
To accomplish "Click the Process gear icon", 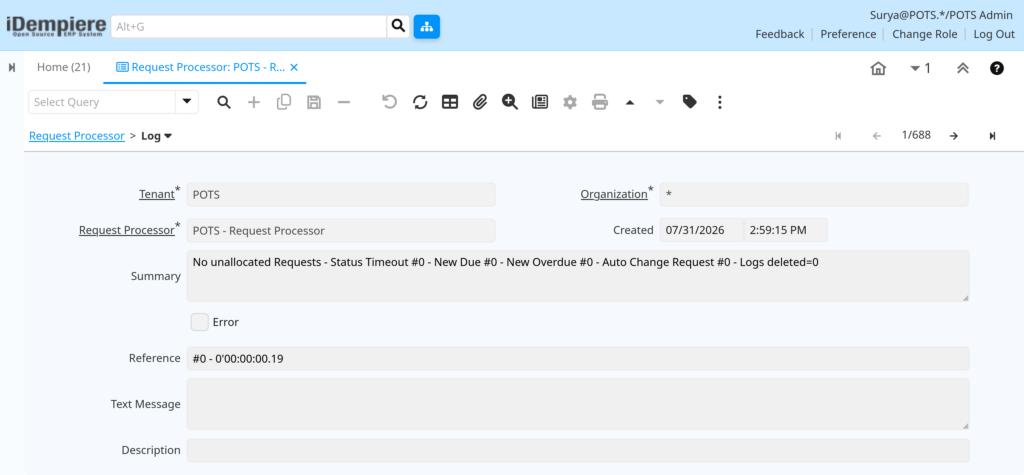I will 570,102.
